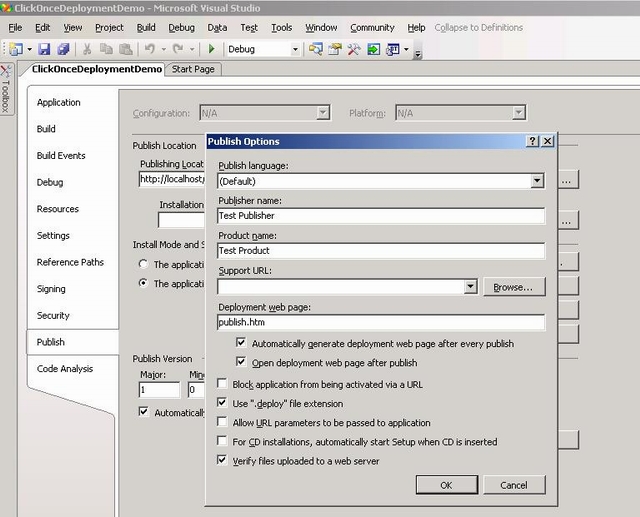Click the Major version number field

point(159,389)
